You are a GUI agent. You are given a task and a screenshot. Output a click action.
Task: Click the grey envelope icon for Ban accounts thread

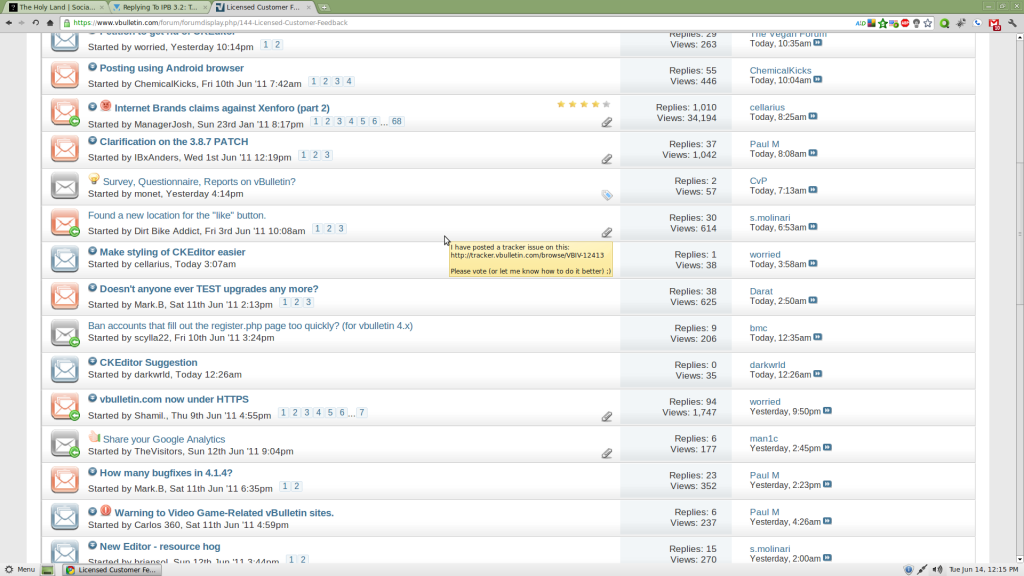pos(65,333)
